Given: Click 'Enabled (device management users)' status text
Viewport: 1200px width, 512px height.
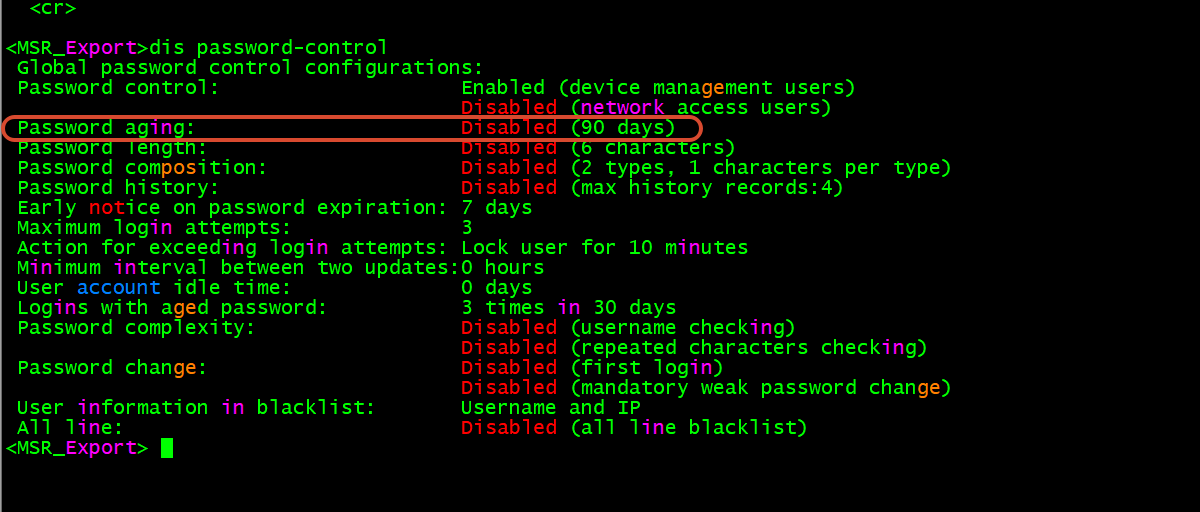Looking at the screenshot, I should click(x=658, y=88).
